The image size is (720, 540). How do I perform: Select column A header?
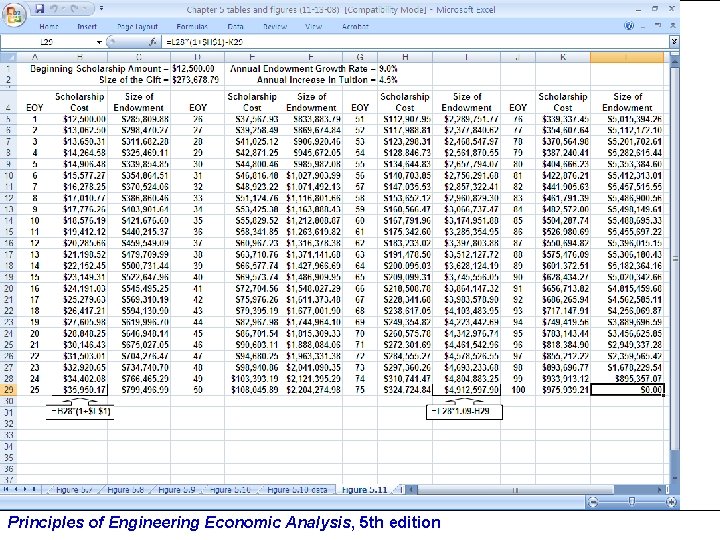34,57
